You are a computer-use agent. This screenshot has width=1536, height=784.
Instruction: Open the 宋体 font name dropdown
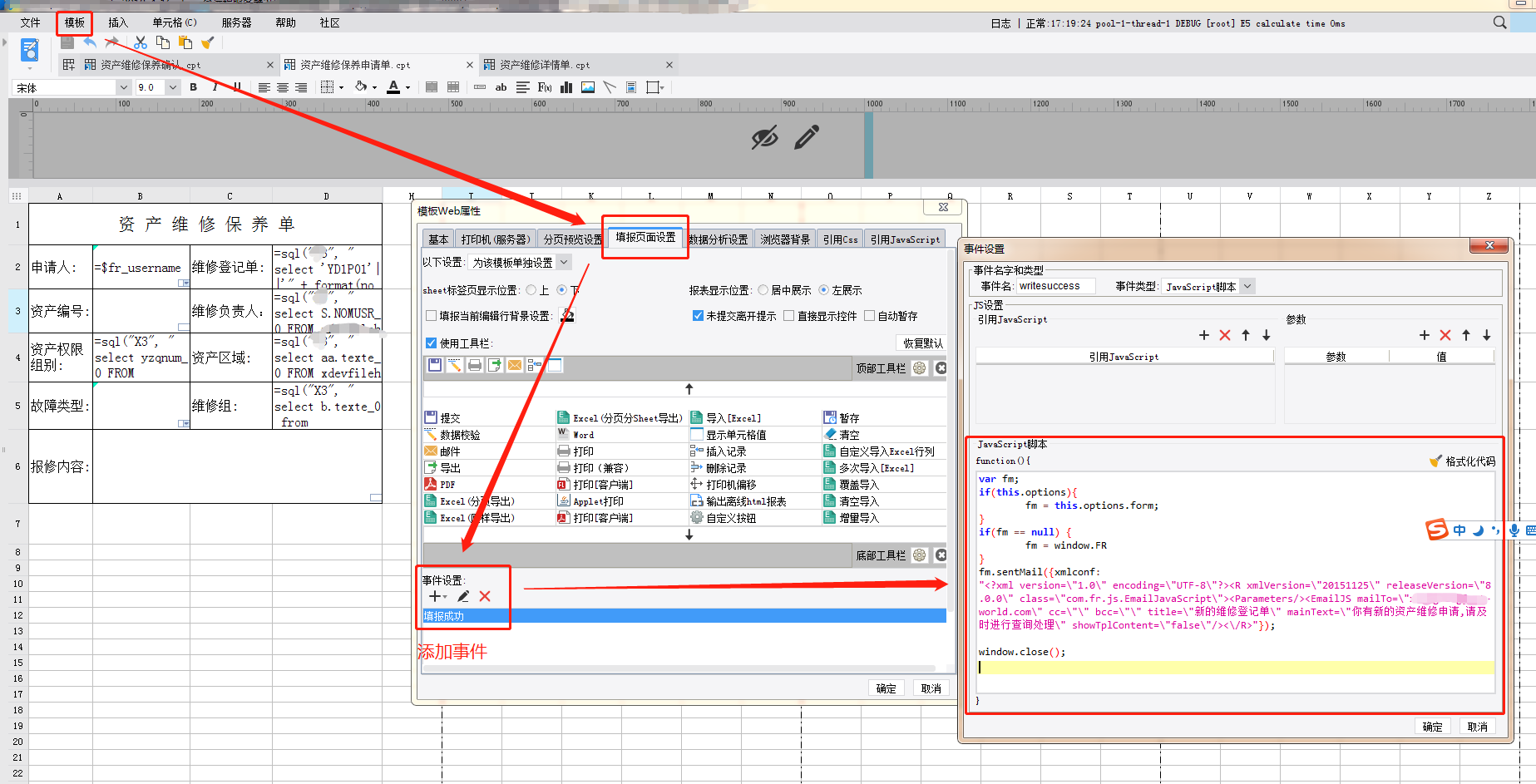(x=123, y=87)
